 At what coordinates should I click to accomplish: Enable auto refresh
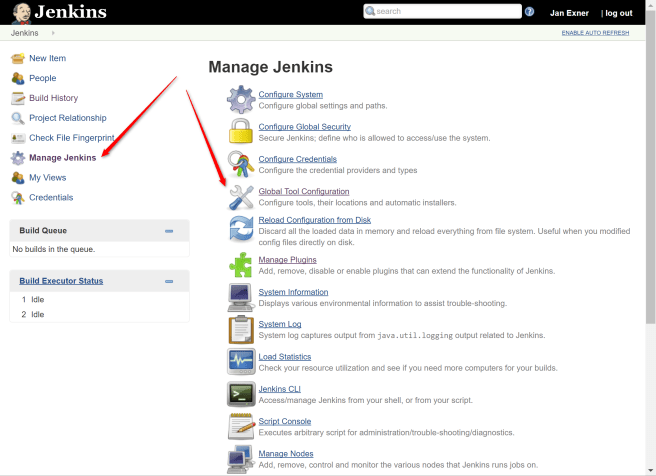595,33
